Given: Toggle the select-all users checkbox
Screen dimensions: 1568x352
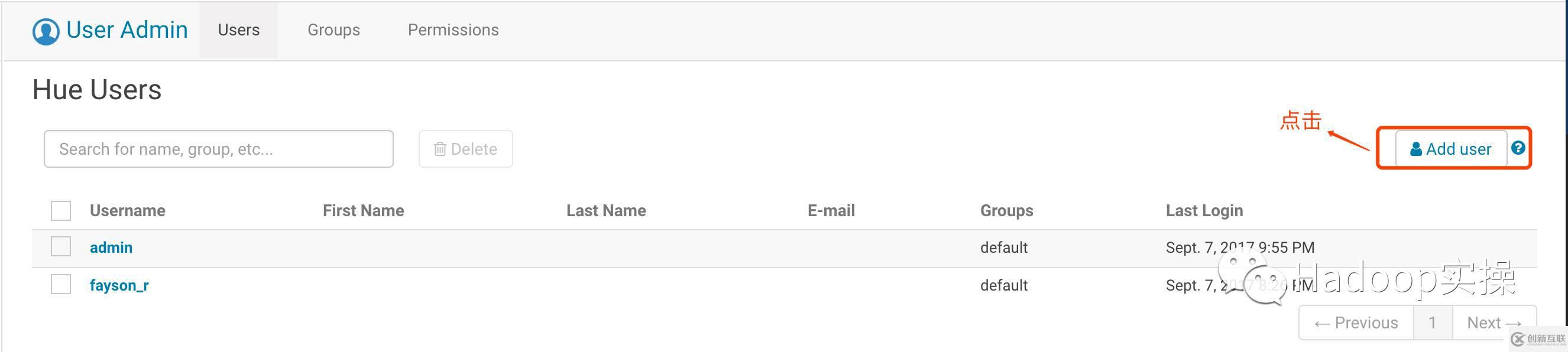Looking at the screenshot, I should 61,211.
